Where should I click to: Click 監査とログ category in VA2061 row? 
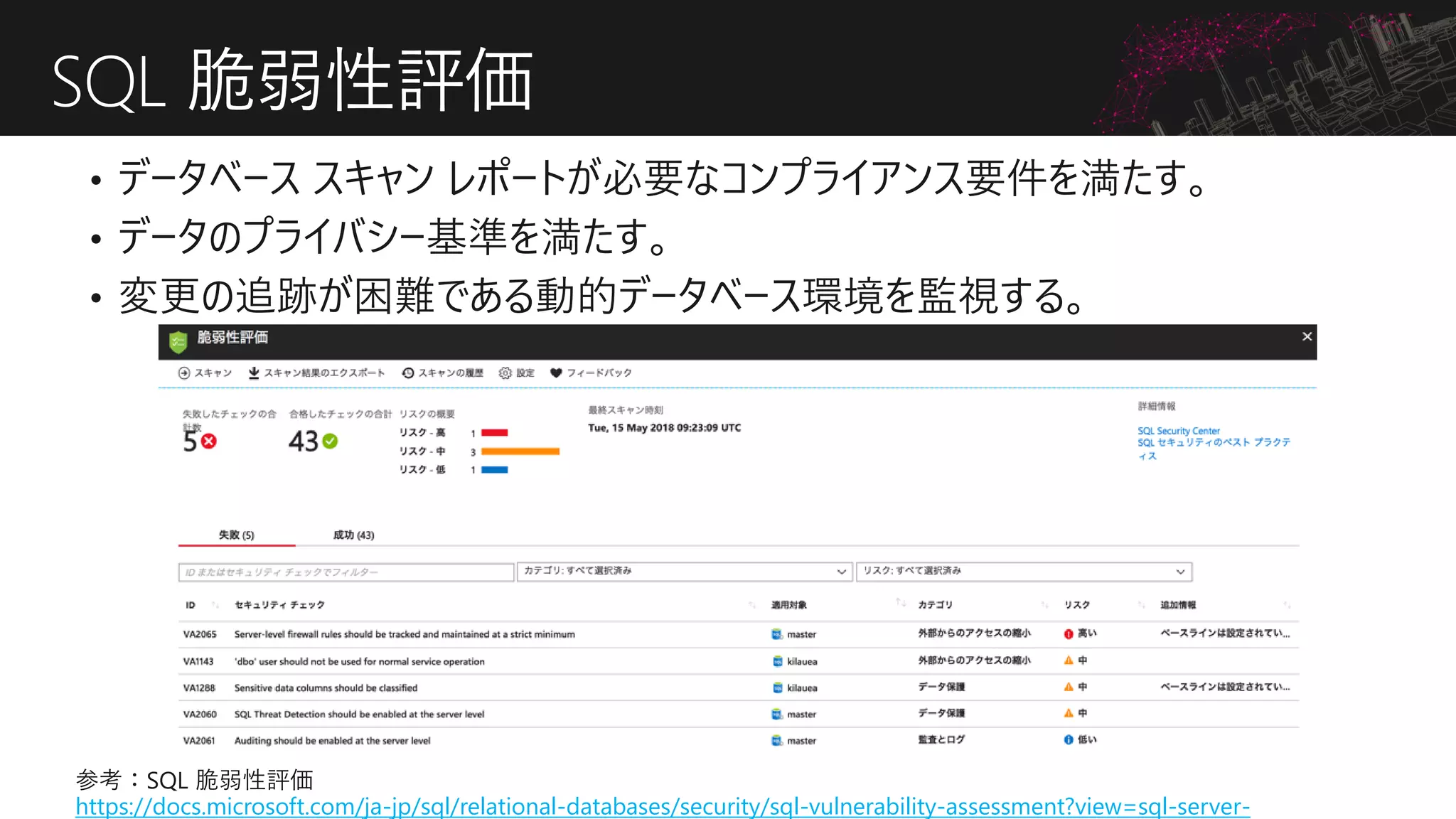click(941, 739)
